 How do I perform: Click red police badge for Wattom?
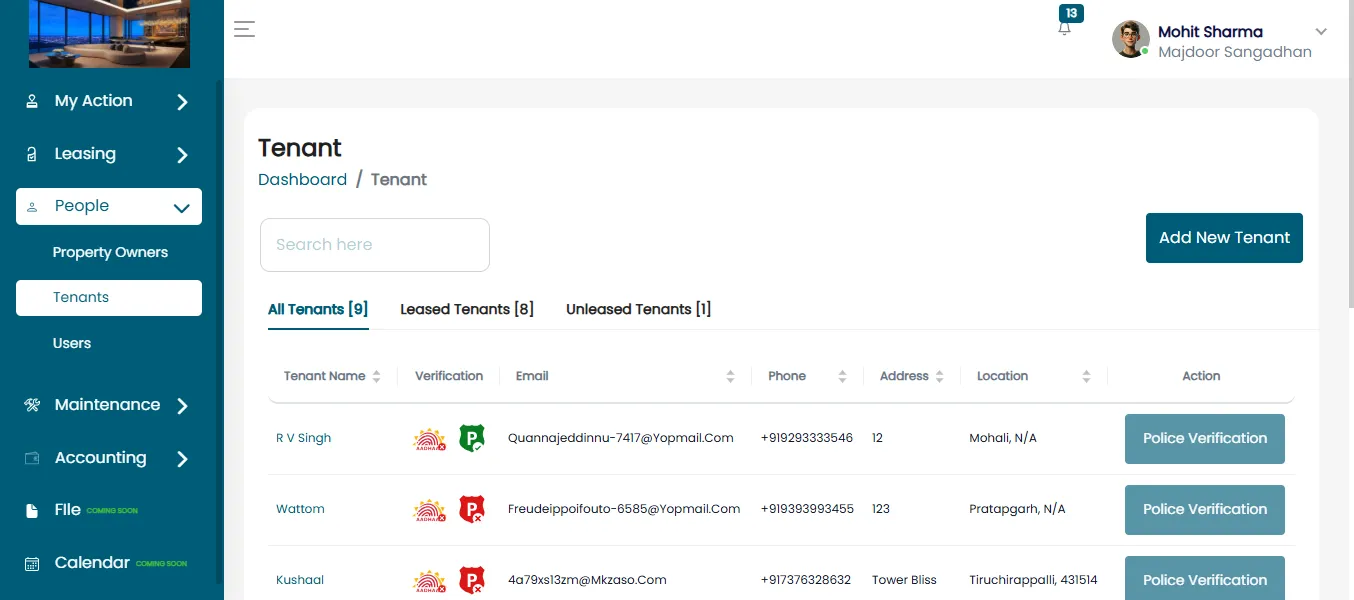click(471, 509)
